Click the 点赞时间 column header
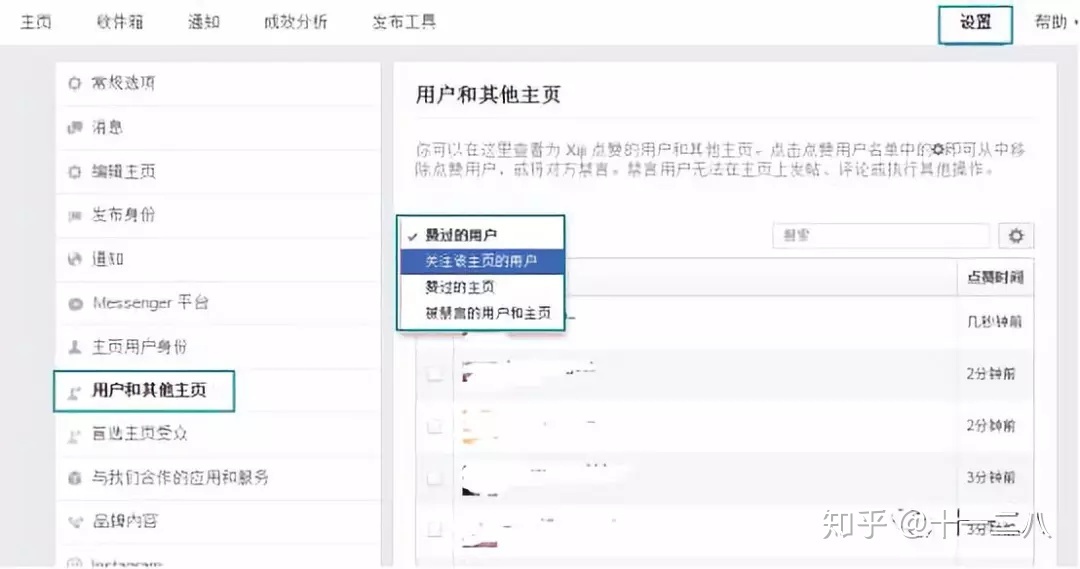 click(995, 278)
